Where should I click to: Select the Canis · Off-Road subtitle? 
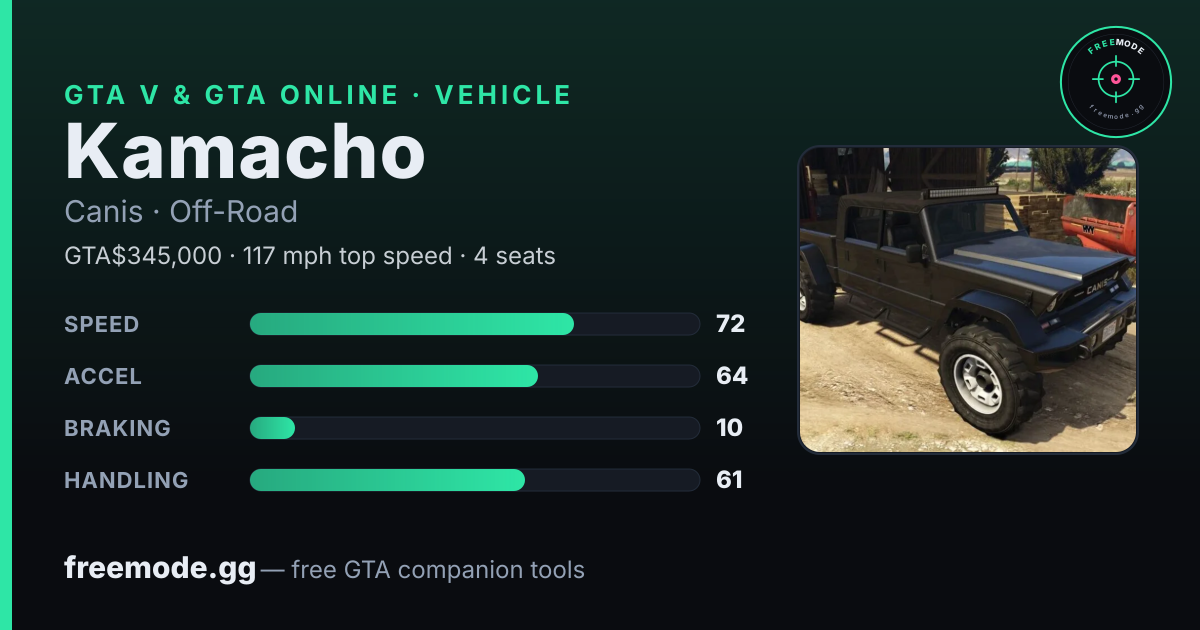tap(181, 212)
